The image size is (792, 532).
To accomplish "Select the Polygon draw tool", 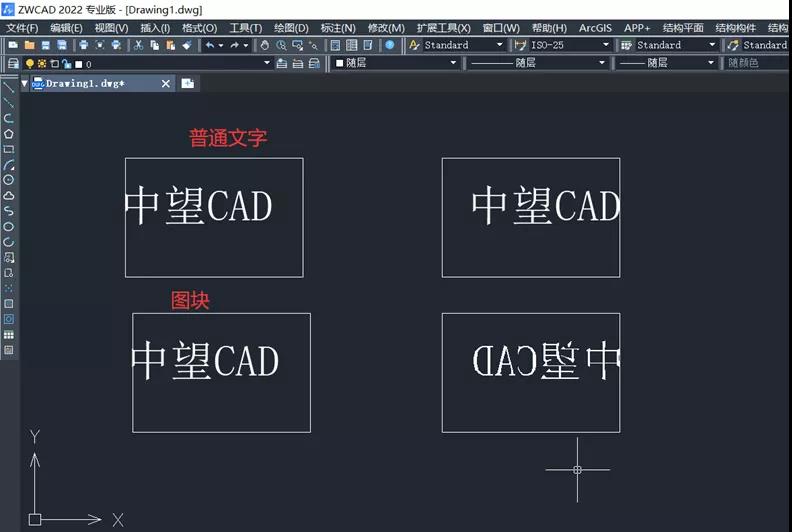I will point(9,134).
